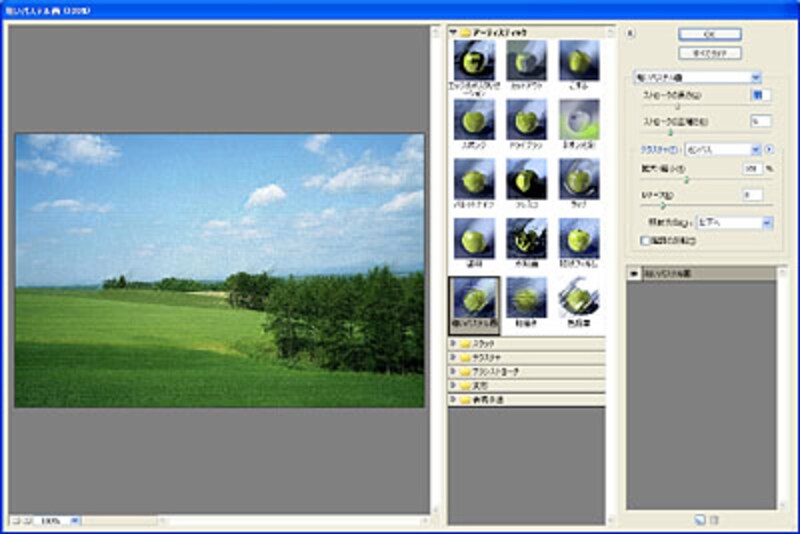The width and height of the screenshot is (800, 534).
Task: Collapse the Artistic filter folder
Action: click(x=453, y=33)
